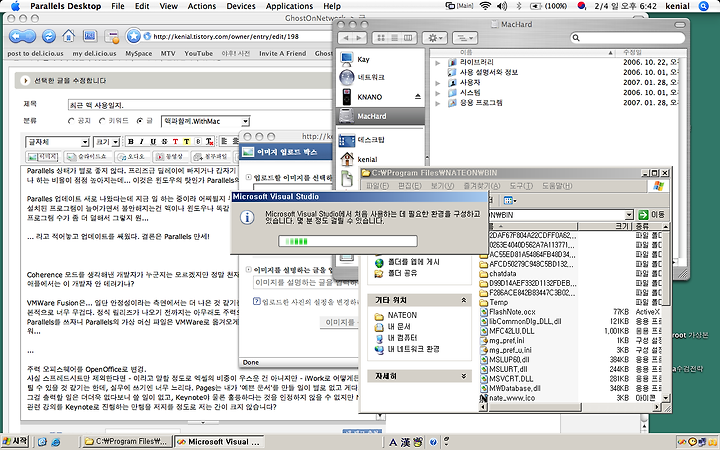Click the Spotlight icon in the menu bar
Viewport: 720px width, 450px height.
coord(703,6)
